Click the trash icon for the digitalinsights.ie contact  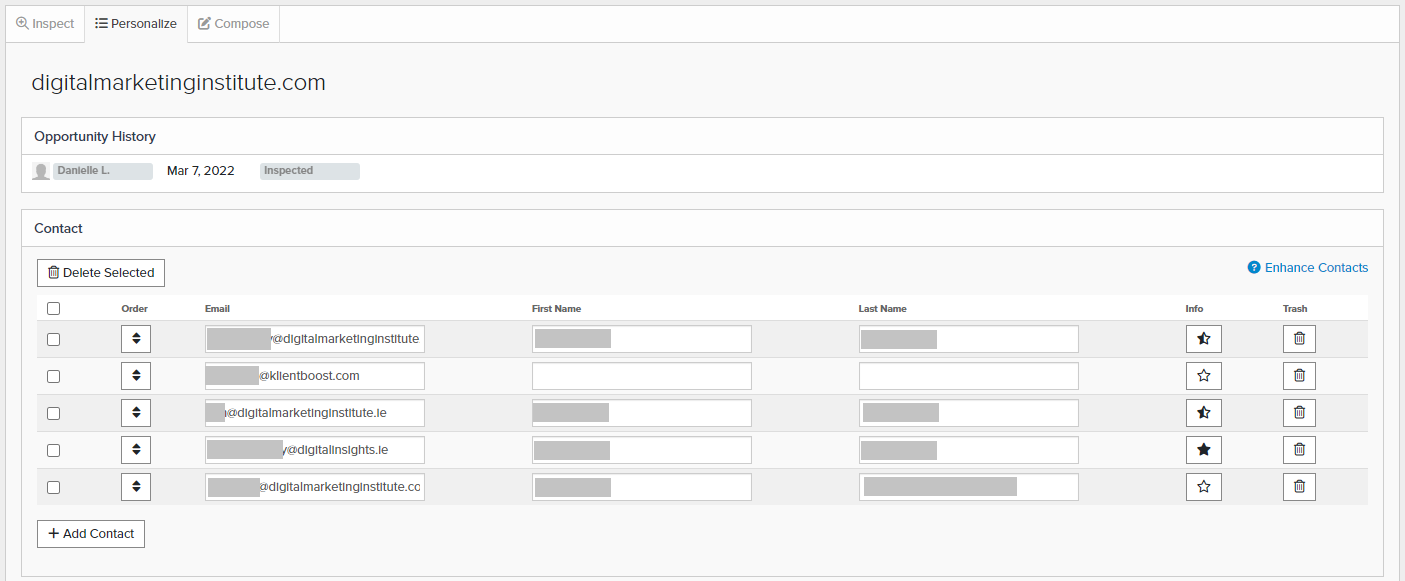[x=1299, y=449]
